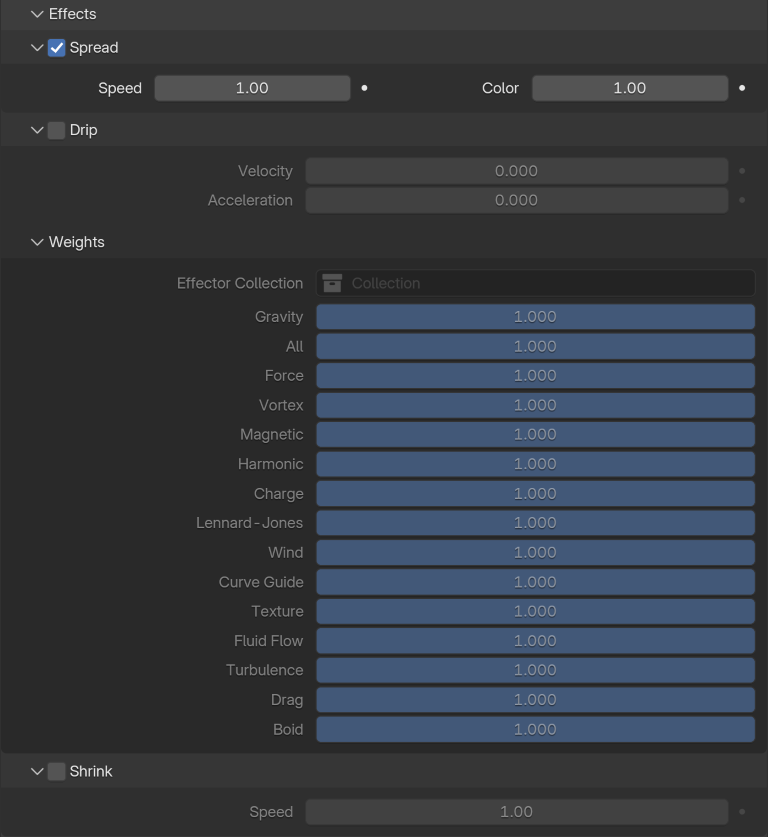Collapse the Shrink subpanel chevron

(37, 771)
